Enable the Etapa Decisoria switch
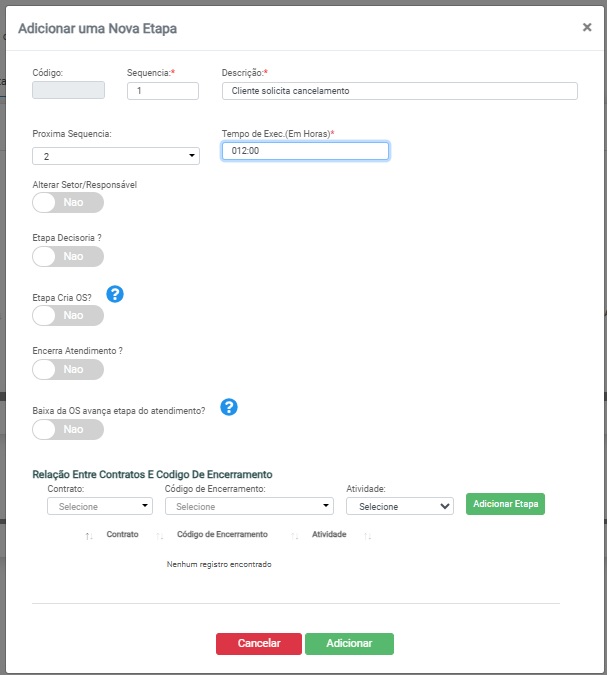This screenshot has height=675, width=608. [68, 257]
